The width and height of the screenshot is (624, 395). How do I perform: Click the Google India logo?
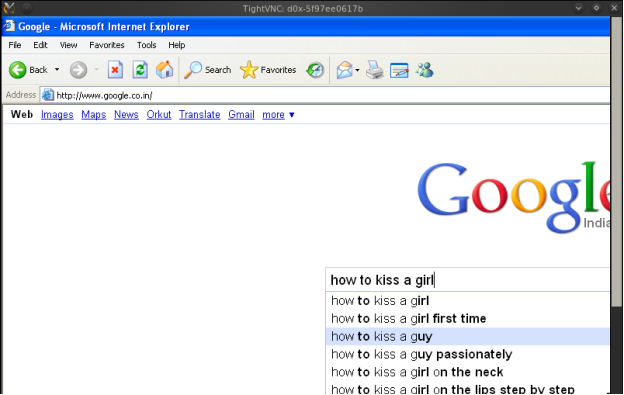(513, 197)
